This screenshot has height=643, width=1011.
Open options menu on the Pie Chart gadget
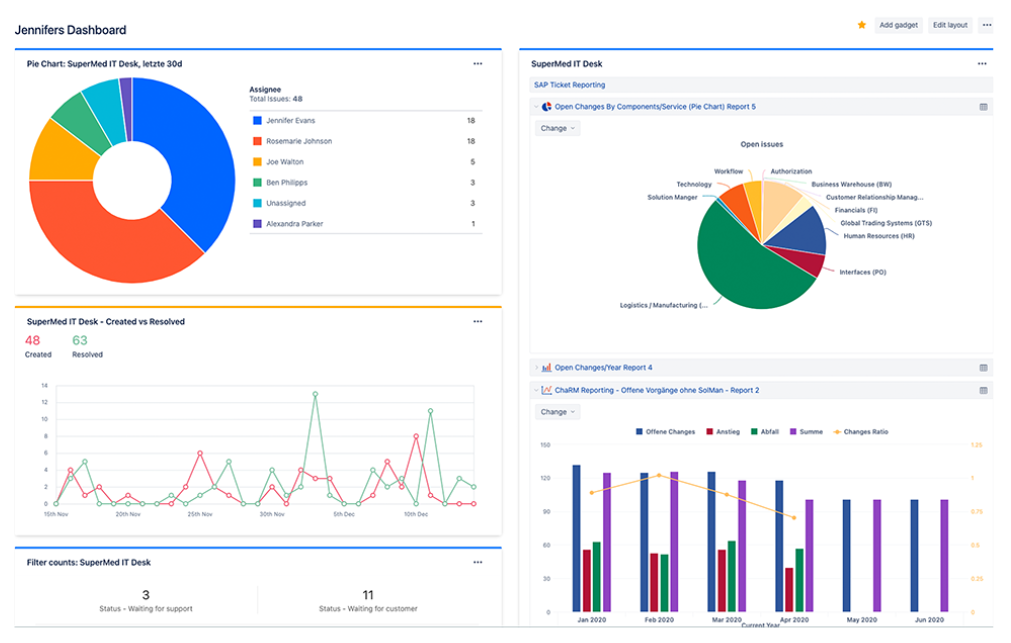(x=478, y=63)
